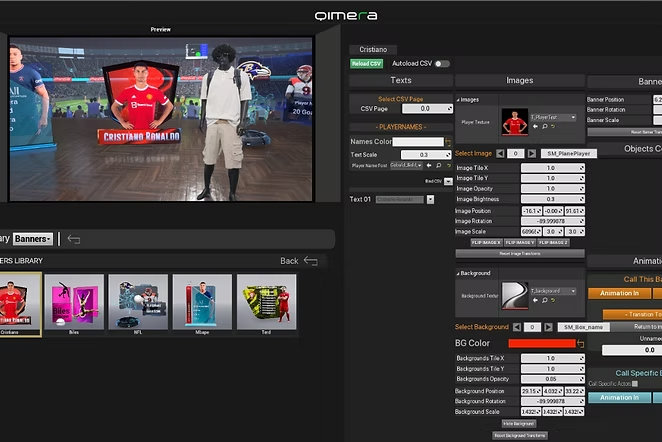The width and height of the screenshot is (662, 442).
Task: Click the arrow icon under the Background Texture dropdown
Action: [x=535, y=300]
